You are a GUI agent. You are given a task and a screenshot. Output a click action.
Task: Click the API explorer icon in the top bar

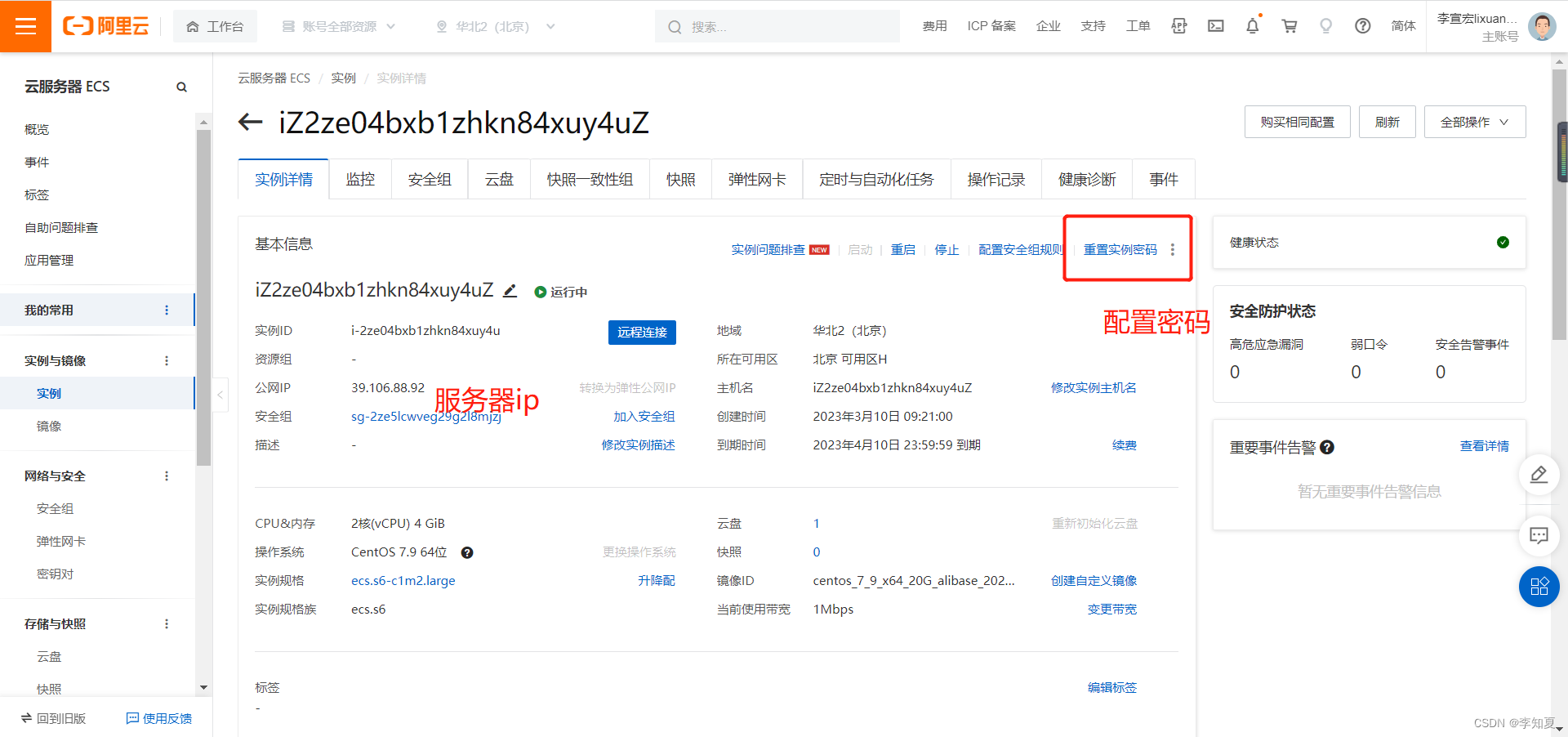pos(1179,26)
